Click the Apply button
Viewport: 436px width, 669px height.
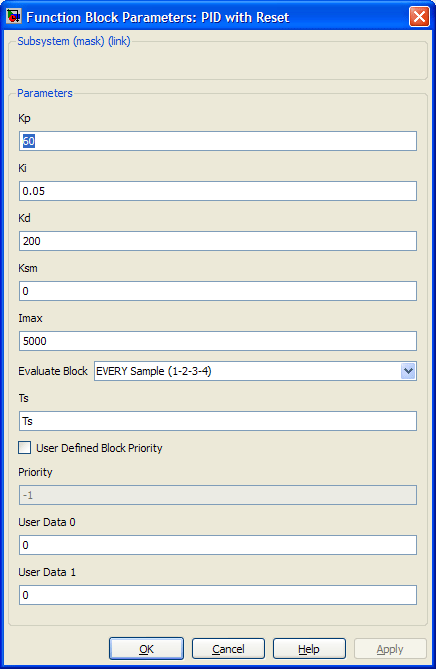(x=390, y=649)
